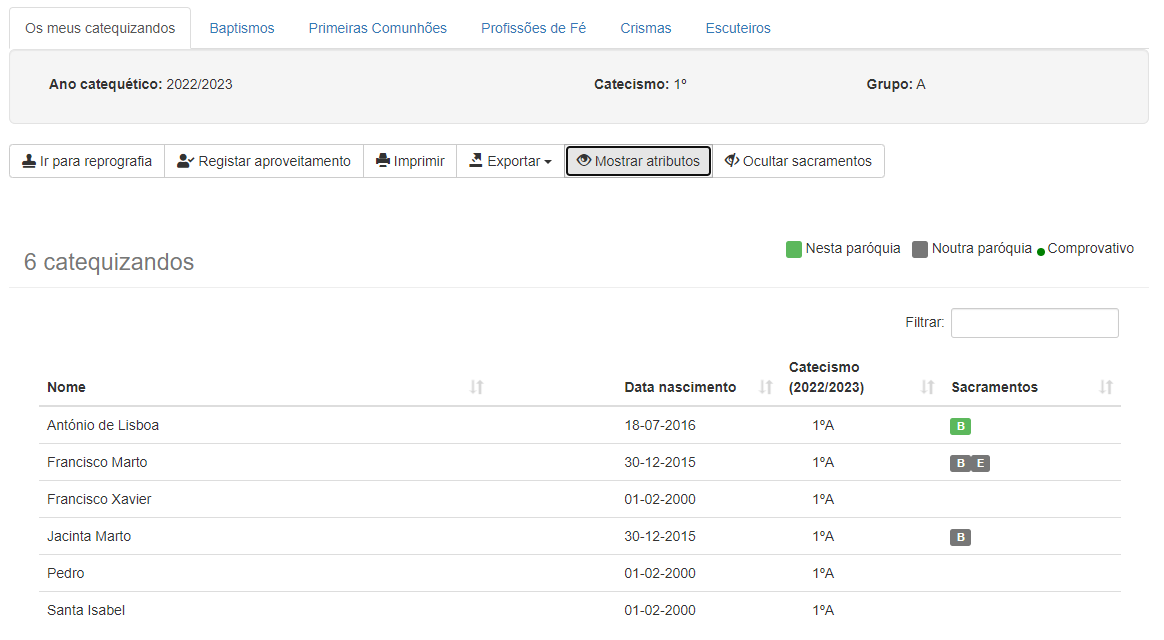Click the person-check icon on Registar aproveitamento

pyautogui.click(x=184, y=160)
